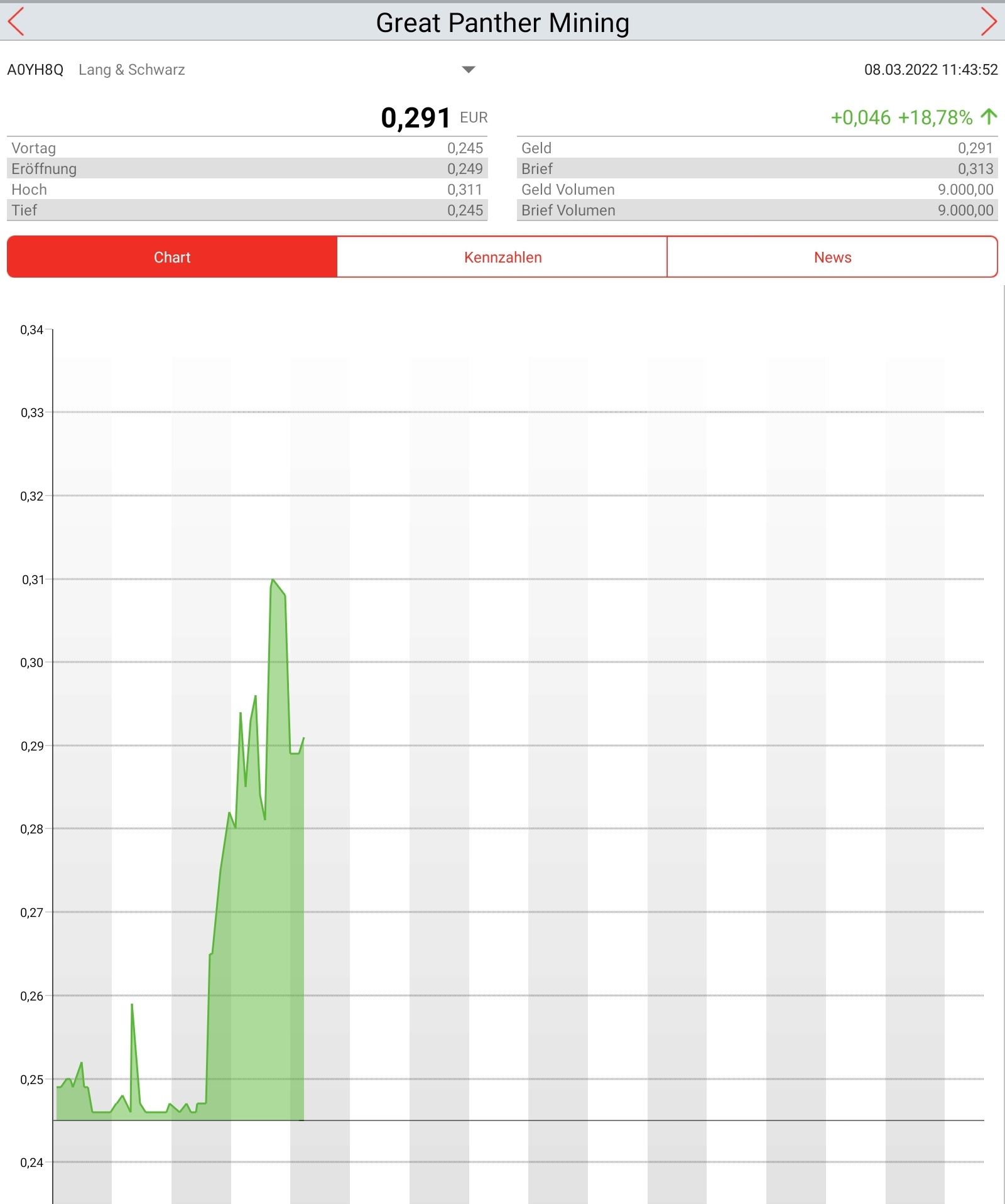The height and width of the screenshot is (1204, 1005).
Task: Click the Brief Volumen row
Action: (x=757, y=210)
